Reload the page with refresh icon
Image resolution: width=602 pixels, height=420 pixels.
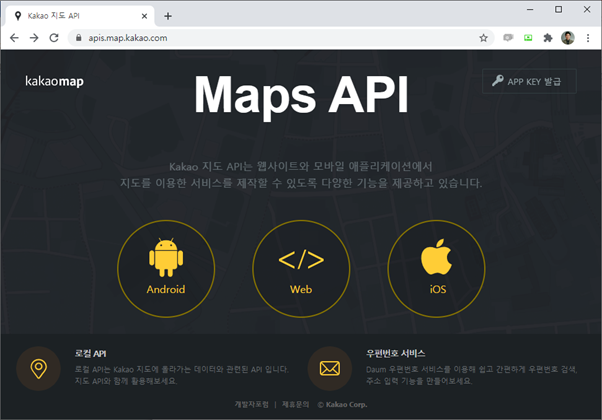pos(54,38)
